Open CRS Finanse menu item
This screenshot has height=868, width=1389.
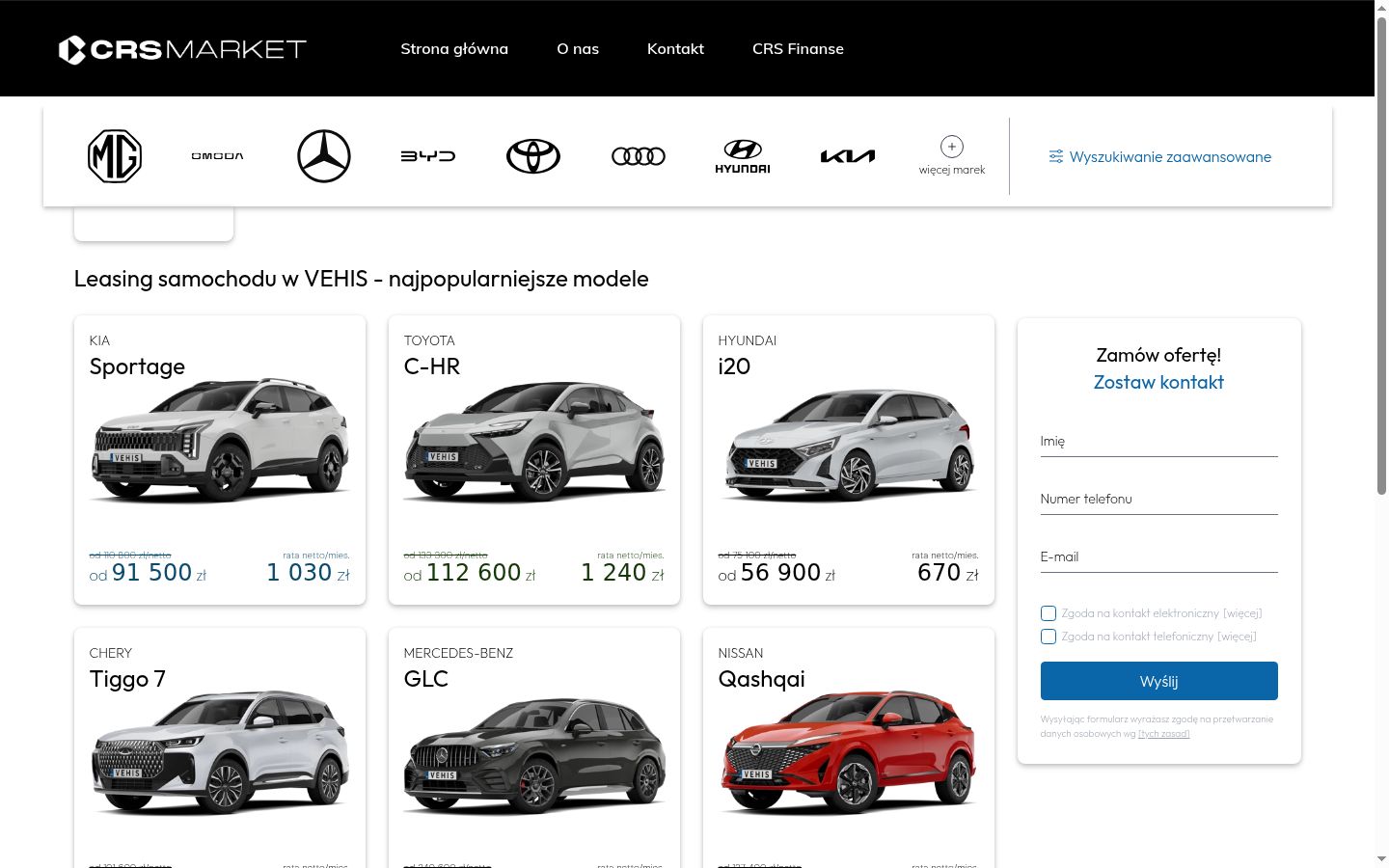798,48
